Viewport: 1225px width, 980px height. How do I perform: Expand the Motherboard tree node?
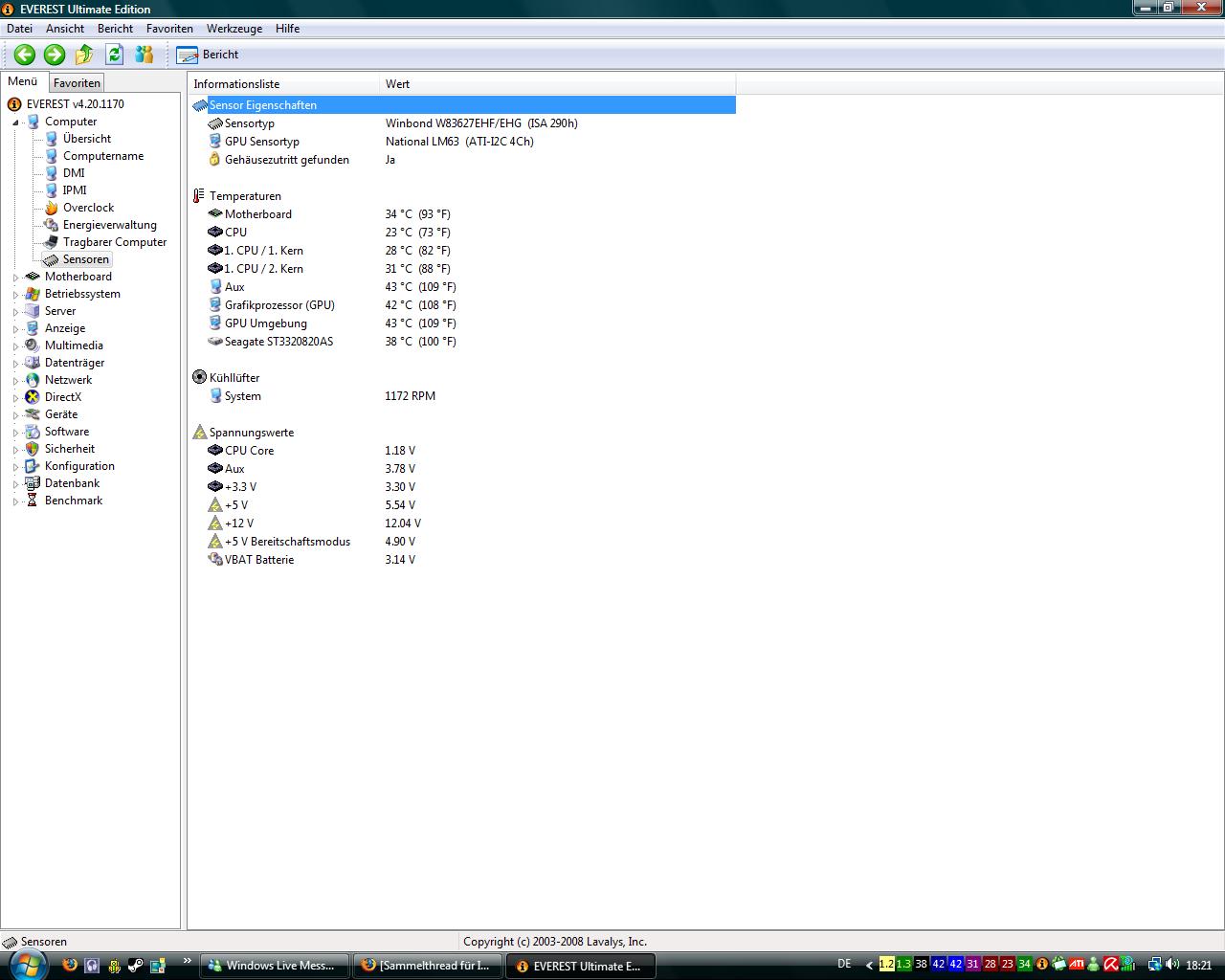coord(15,278)
